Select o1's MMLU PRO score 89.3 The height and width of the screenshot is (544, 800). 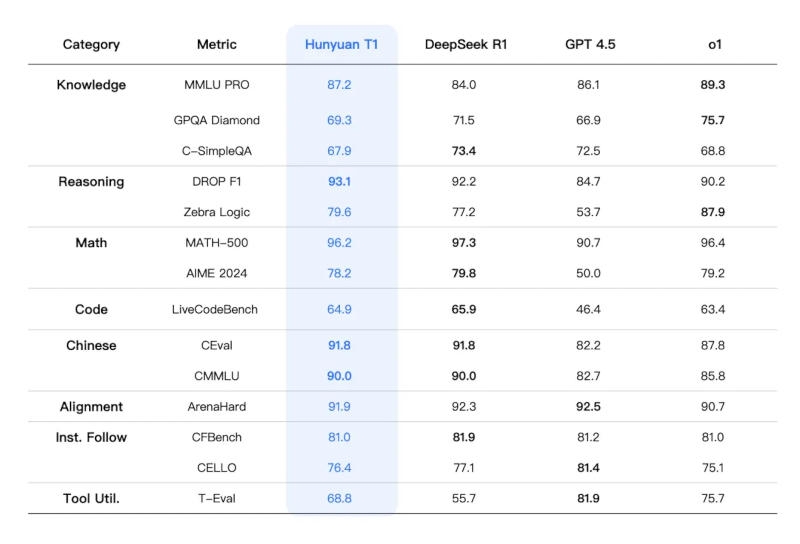(x=714, y=85)
